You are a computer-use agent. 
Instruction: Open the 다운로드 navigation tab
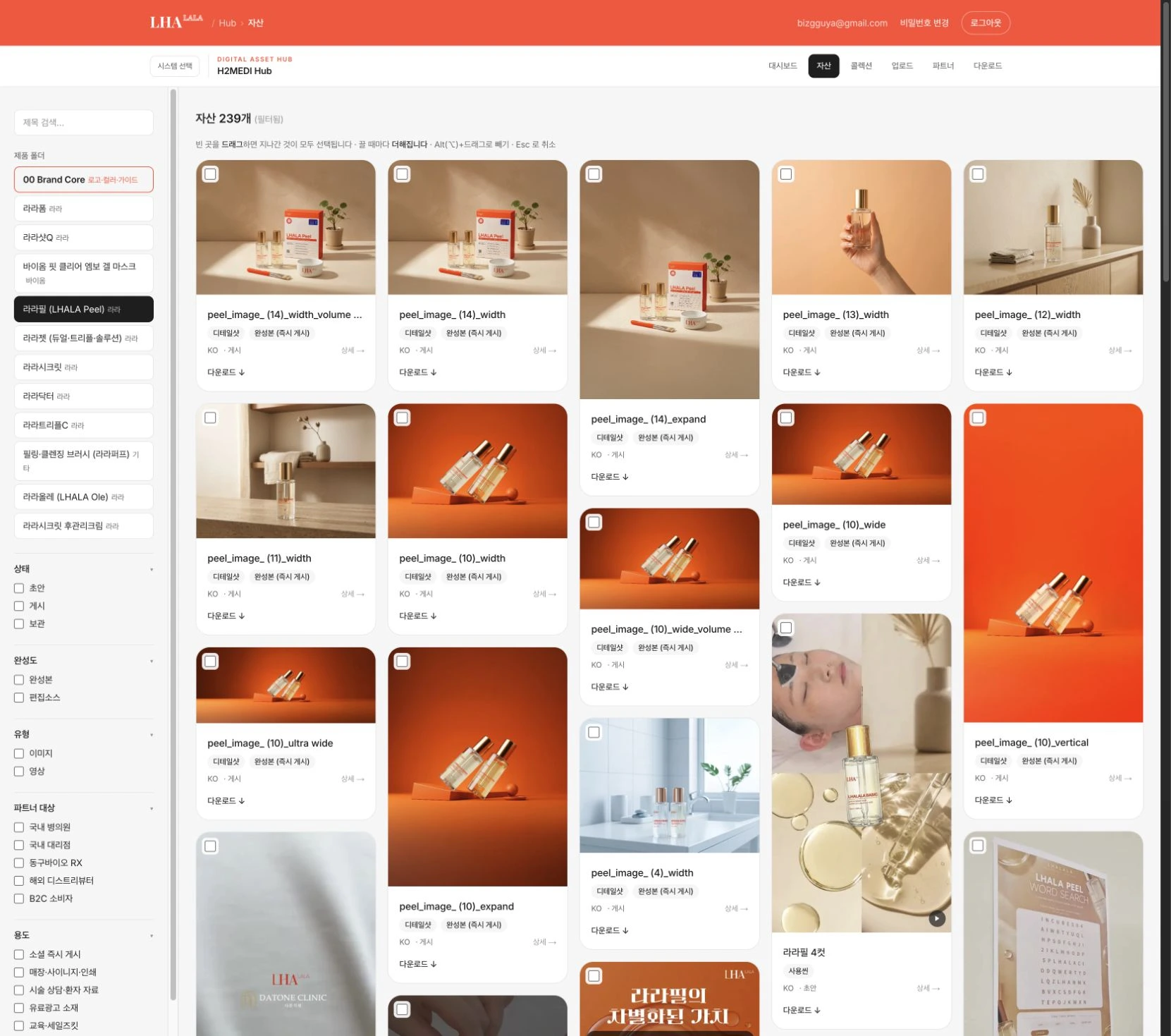[987, 66]
